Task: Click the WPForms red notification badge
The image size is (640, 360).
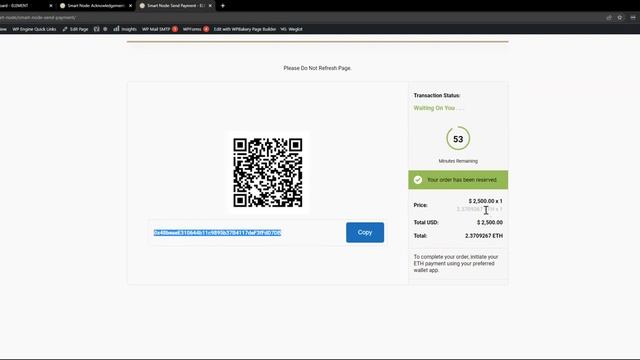Action: tap(206, 29)
